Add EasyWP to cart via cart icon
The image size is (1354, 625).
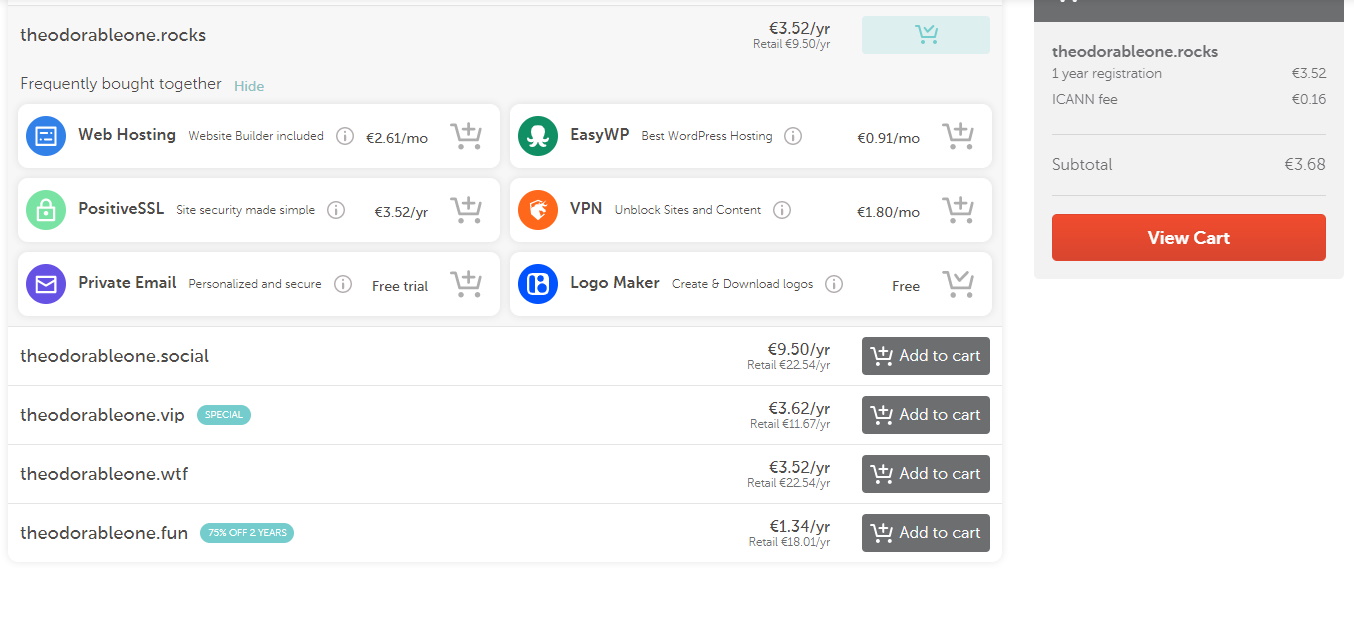[958, 136]
